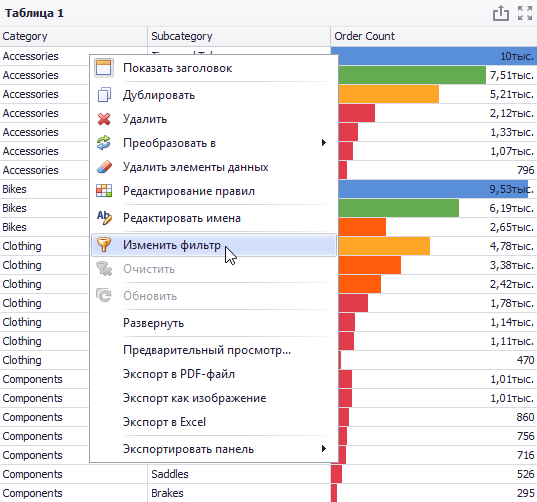Select 'Развернуть' in the context menu
The width and height of the screenshot is (537, 502).
[x=153, y=323]
